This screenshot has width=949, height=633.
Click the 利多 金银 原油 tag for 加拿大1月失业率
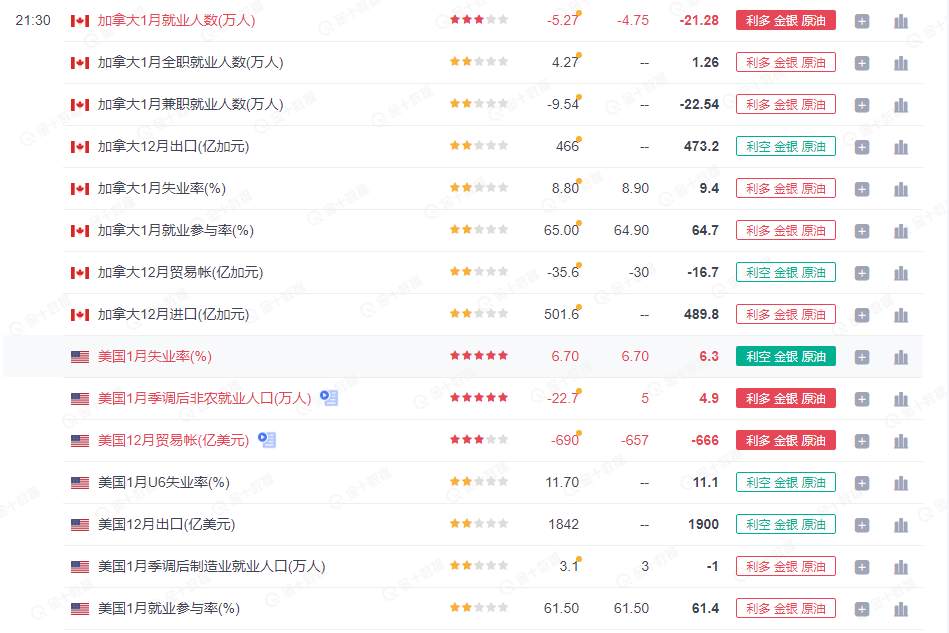coord(786,188)
